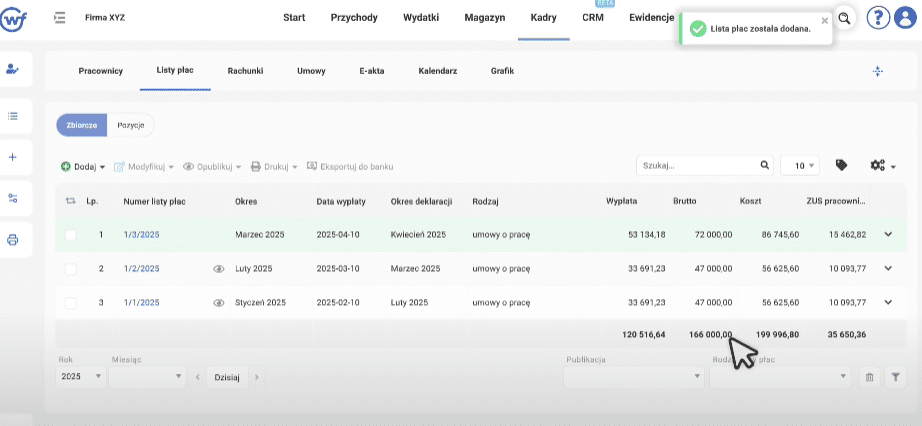Open payroll list link 1/1/2025
The image size is (922, 426).
[141, 302]
